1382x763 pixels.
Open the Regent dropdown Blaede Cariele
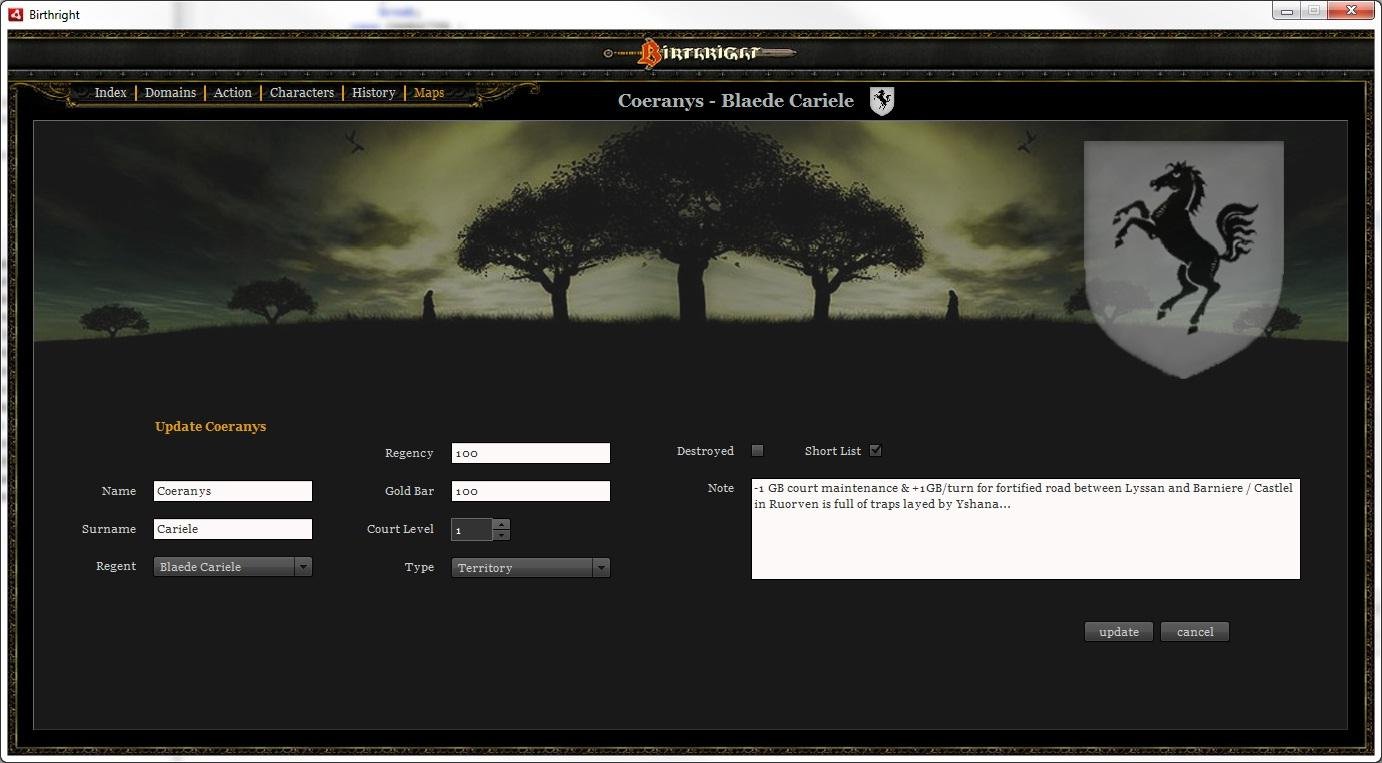click(233, 567)
